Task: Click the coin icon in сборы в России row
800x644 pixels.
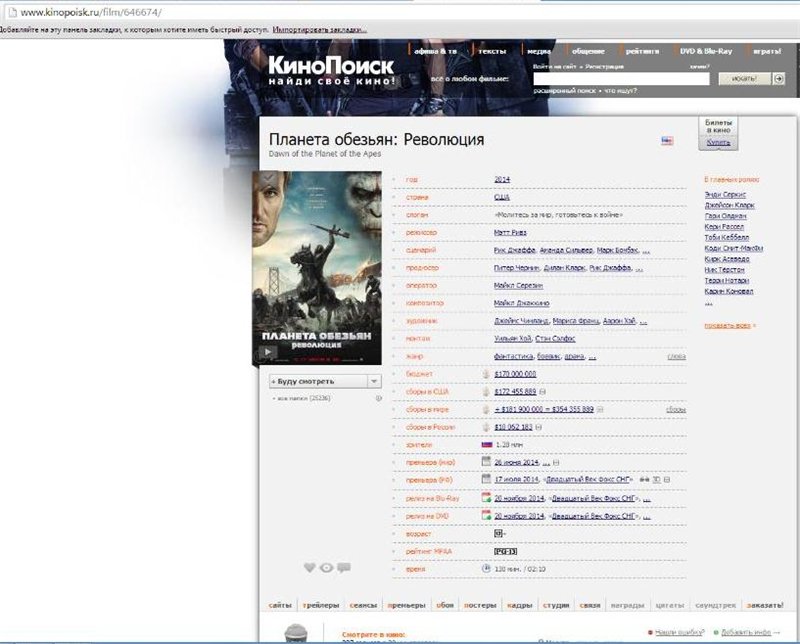Action: click(x=486, y=427)
